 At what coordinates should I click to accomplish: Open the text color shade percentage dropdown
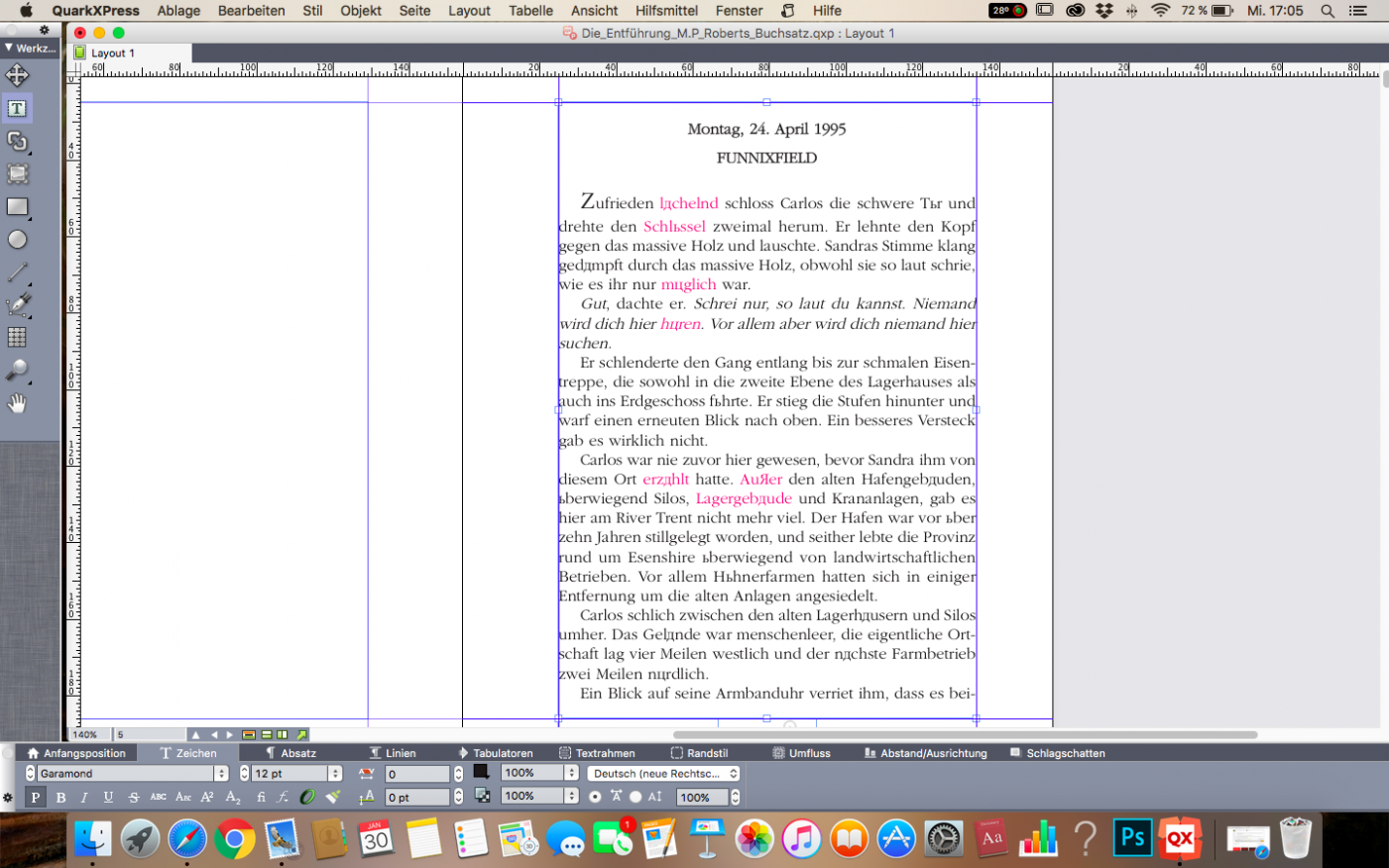pos(571,773)
